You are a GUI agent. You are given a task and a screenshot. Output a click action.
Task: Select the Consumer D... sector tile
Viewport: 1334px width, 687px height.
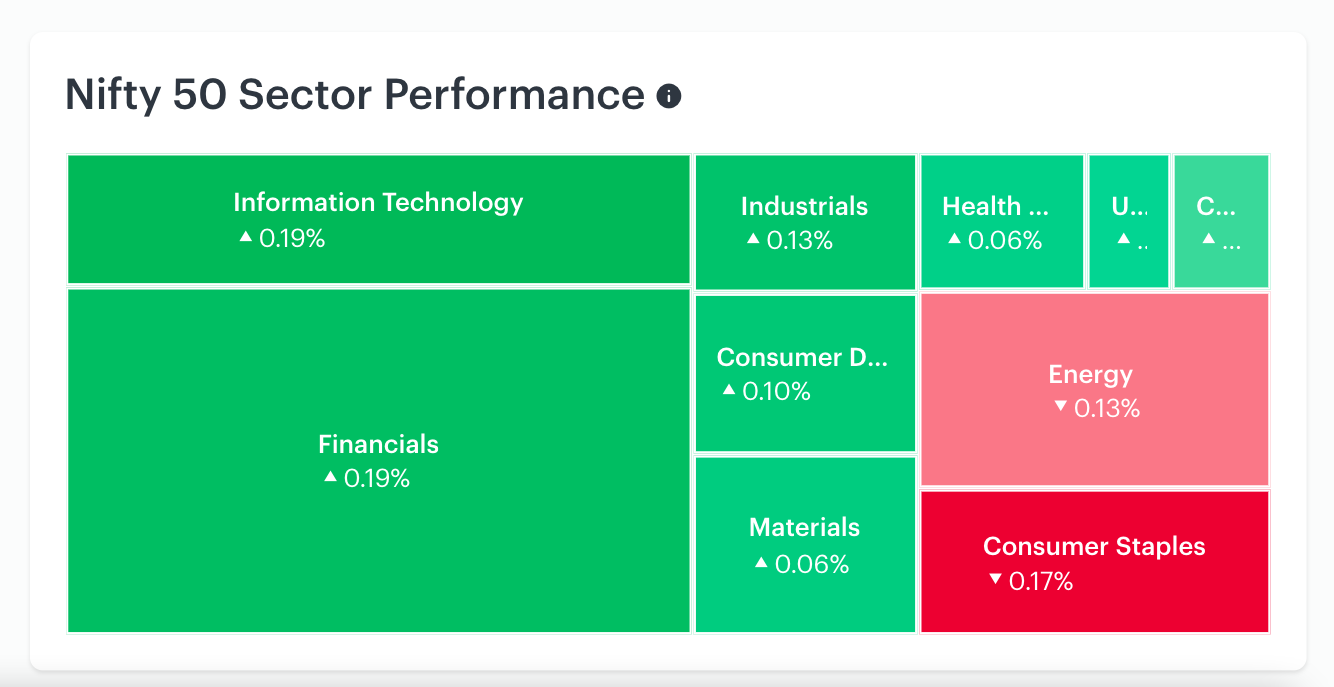coord(805,373)
